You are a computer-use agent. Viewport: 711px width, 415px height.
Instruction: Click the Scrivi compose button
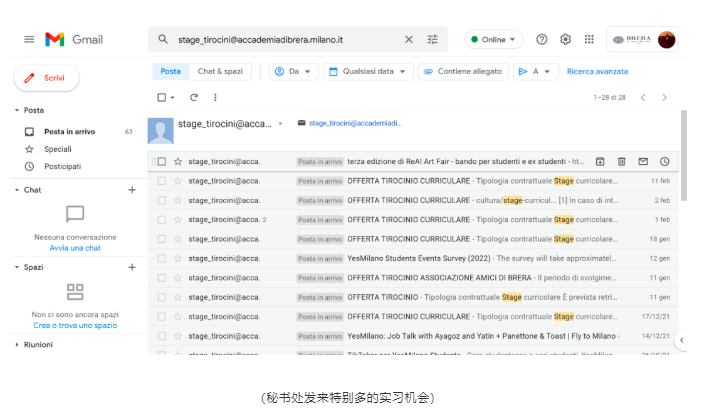tap(47, 78)
